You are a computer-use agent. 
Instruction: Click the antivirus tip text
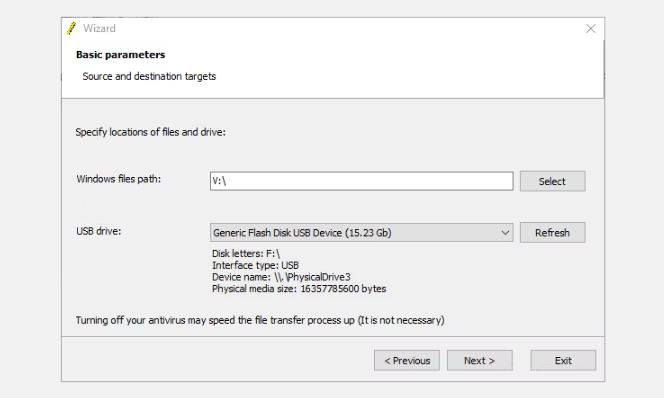(260, 320)
